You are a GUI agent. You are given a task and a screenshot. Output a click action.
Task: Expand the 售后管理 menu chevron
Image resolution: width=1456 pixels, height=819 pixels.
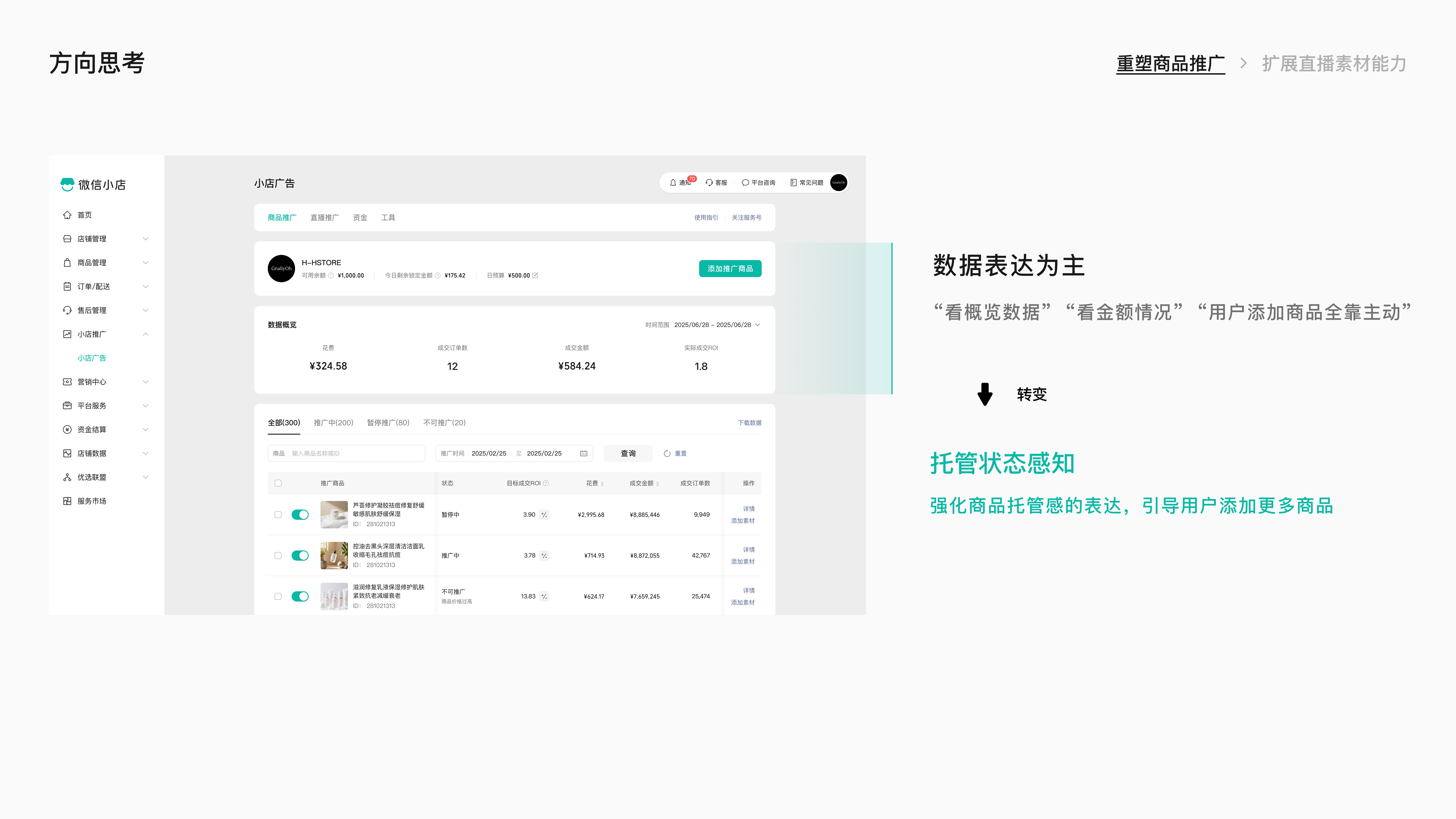[145, 310]
